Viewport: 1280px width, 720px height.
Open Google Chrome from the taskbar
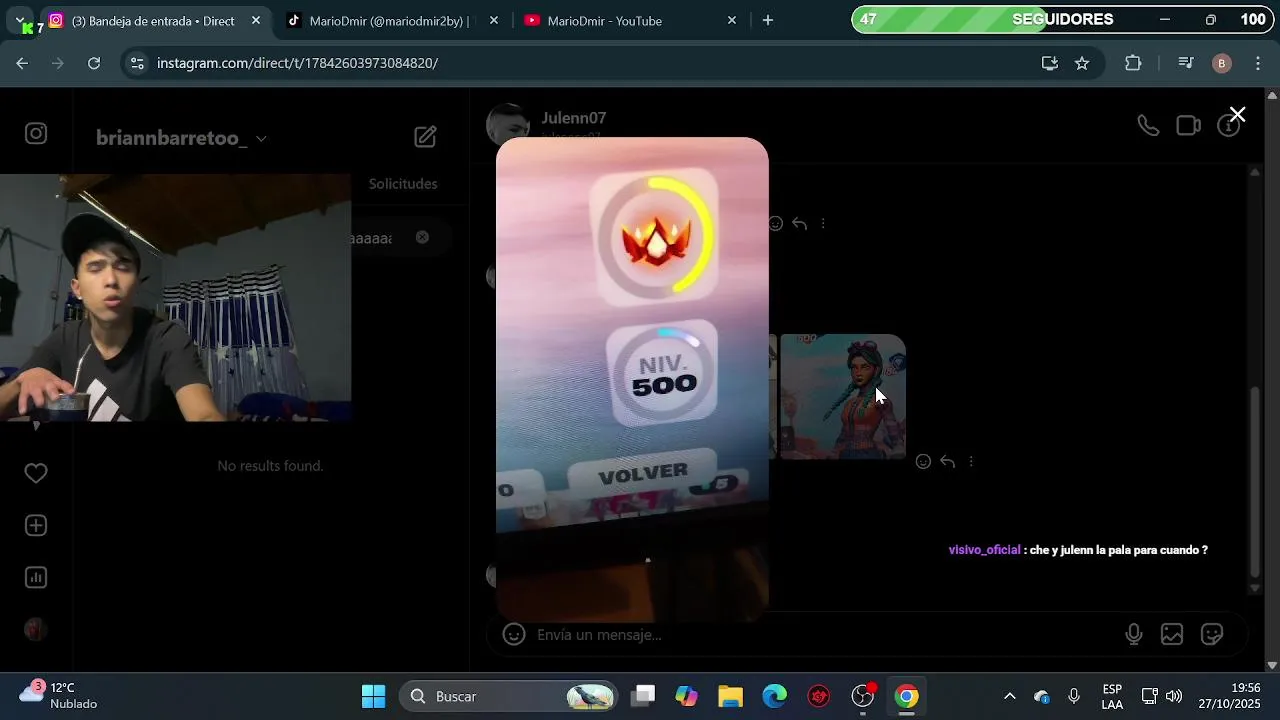click(x=907, y=696)
